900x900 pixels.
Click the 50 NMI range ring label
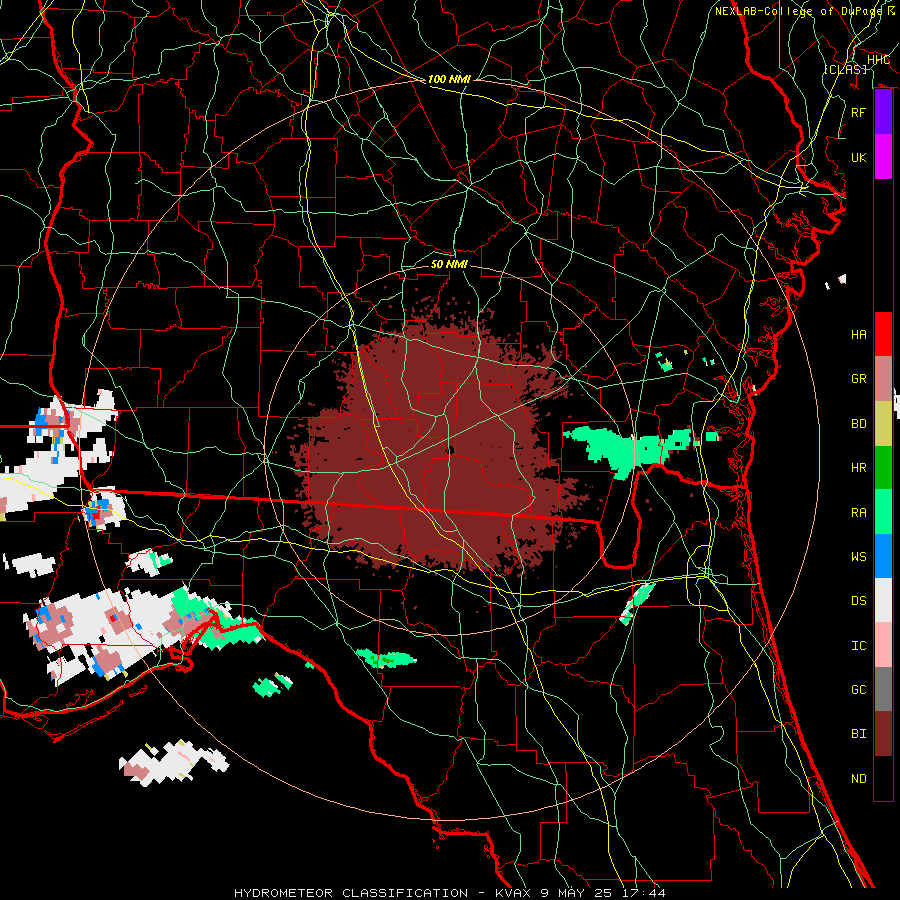pyautogui.click(x=449, y=264)
